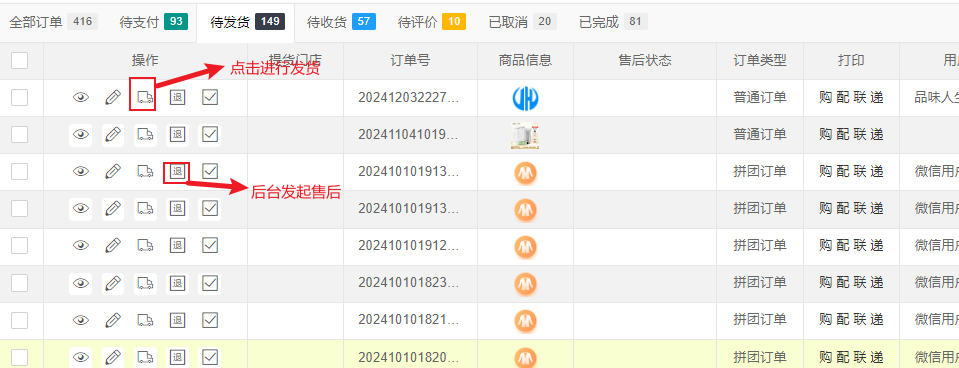
Task: Open 已取消 orders tab
Action: tap(522, 23)
